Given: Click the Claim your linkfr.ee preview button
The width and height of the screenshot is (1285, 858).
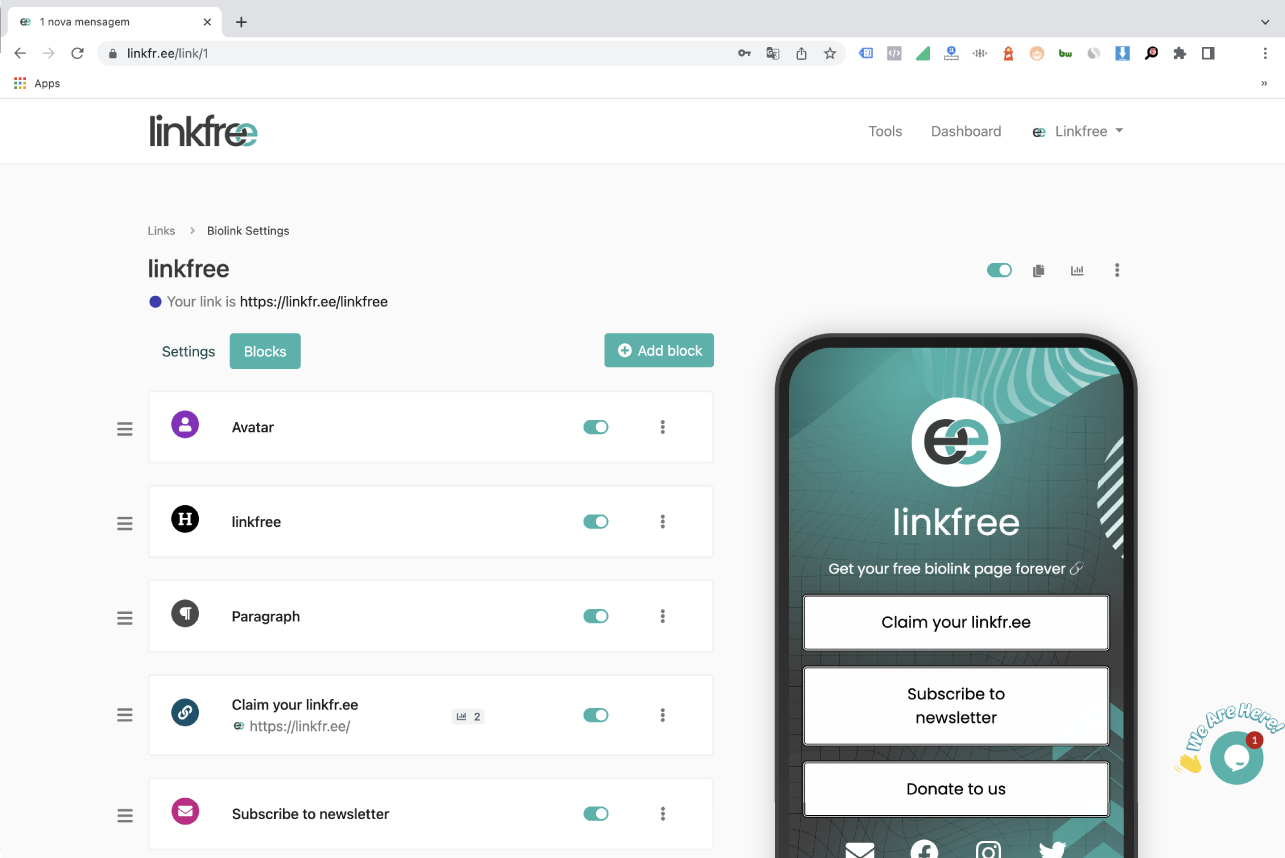Looking at the screenshot, I should 956,622.
